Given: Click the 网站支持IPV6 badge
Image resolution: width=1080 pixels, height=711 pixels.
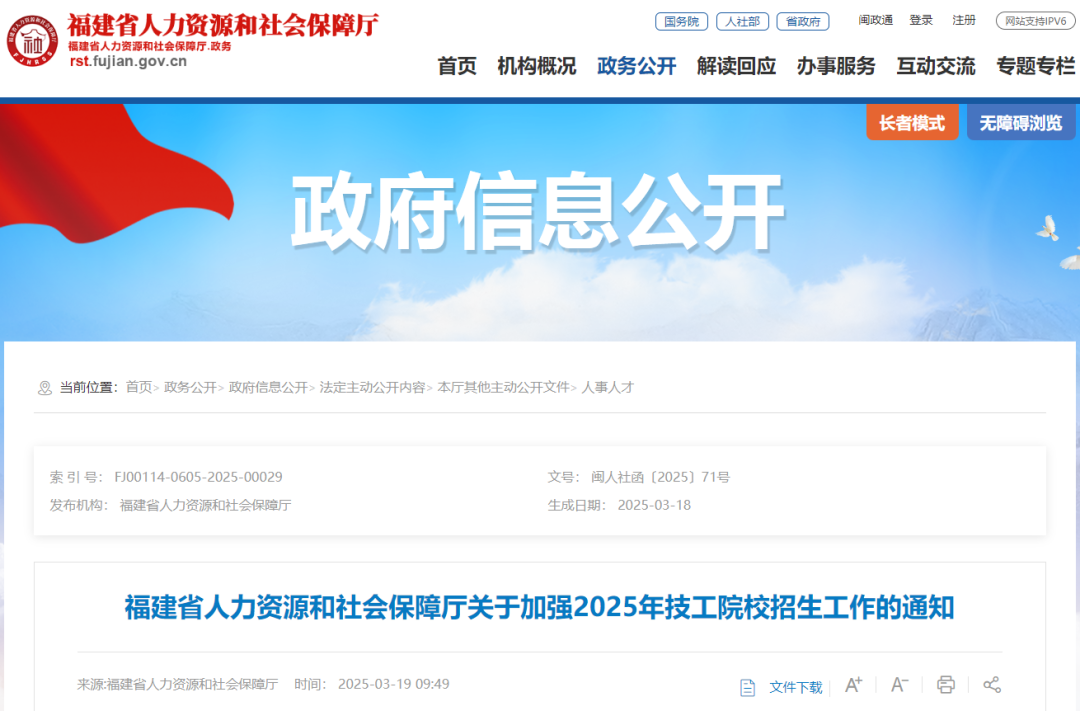Looking at the screenshot, I should point(1035,21).
